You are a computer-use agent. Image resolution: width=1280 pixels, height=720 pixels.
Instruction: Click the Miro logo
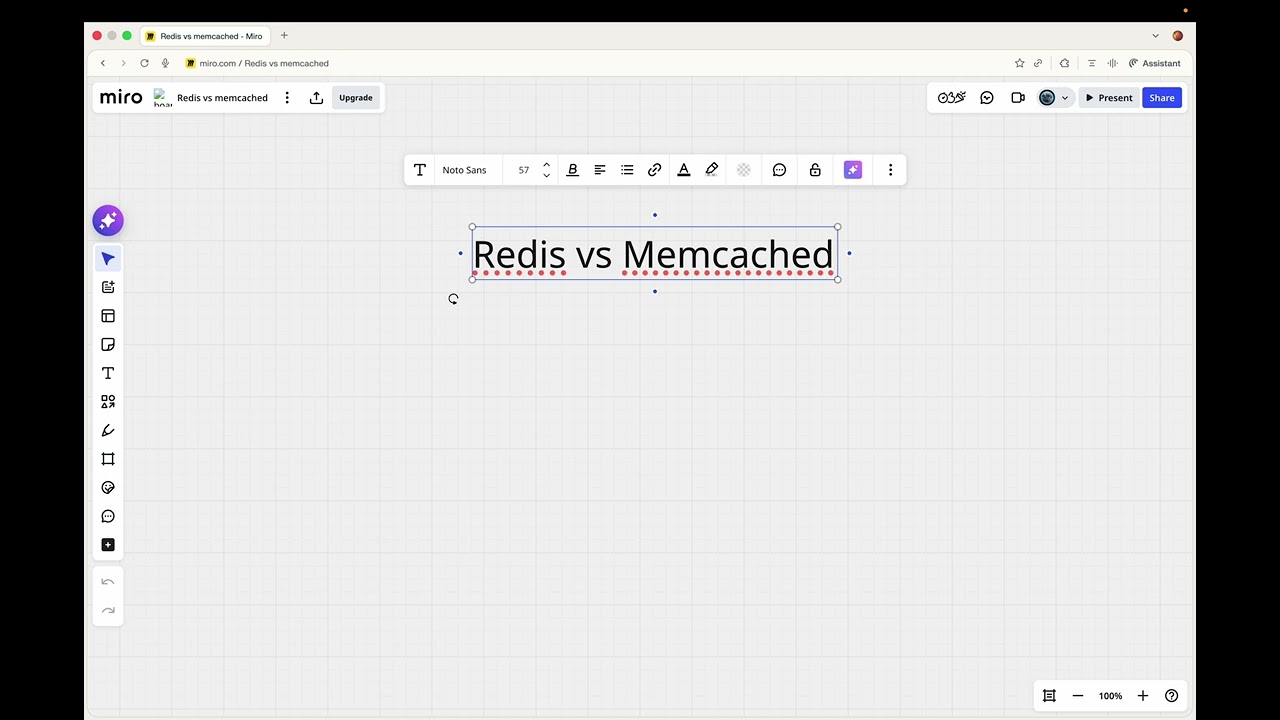click(121, 97)
